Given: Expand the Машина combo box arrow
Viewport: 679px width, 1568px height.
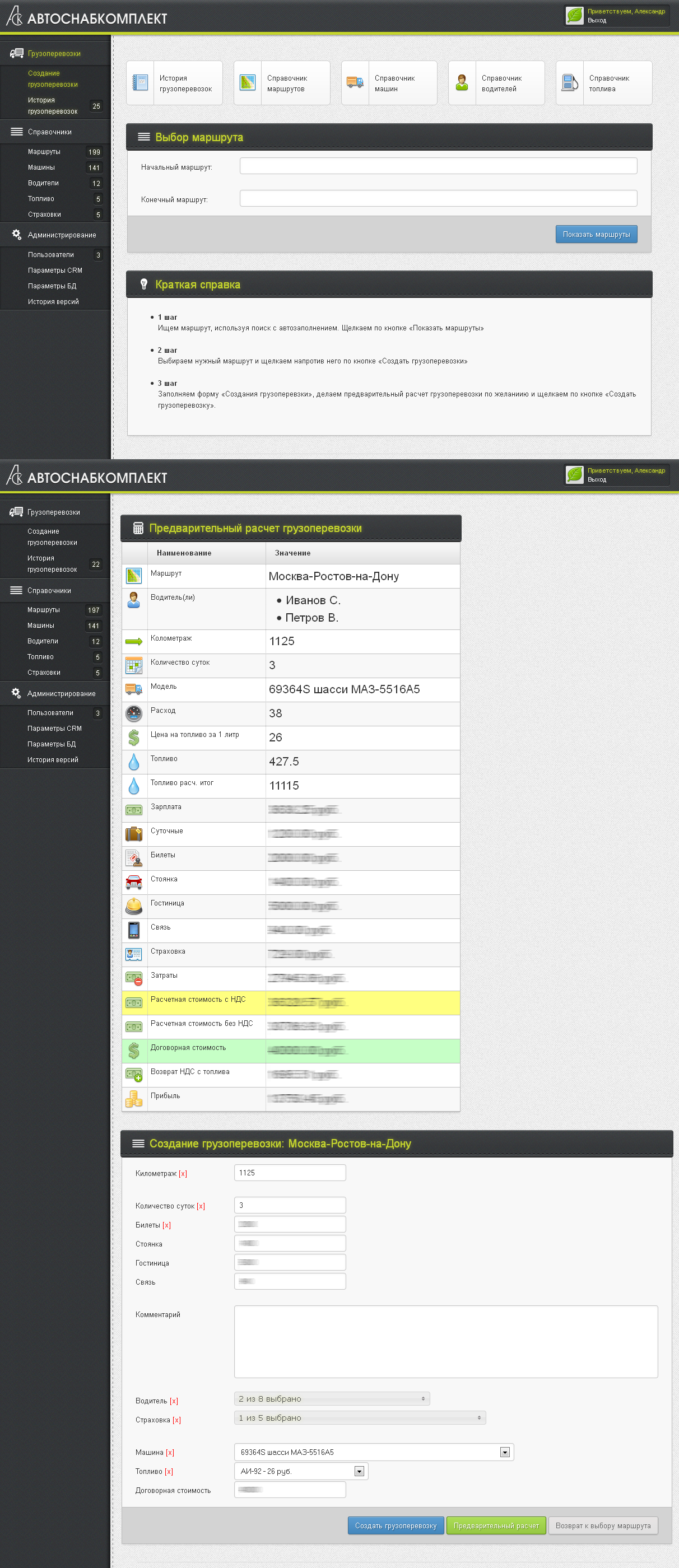Looking at the screenshot, I should pyautogui.click(x=505, y=1452).
